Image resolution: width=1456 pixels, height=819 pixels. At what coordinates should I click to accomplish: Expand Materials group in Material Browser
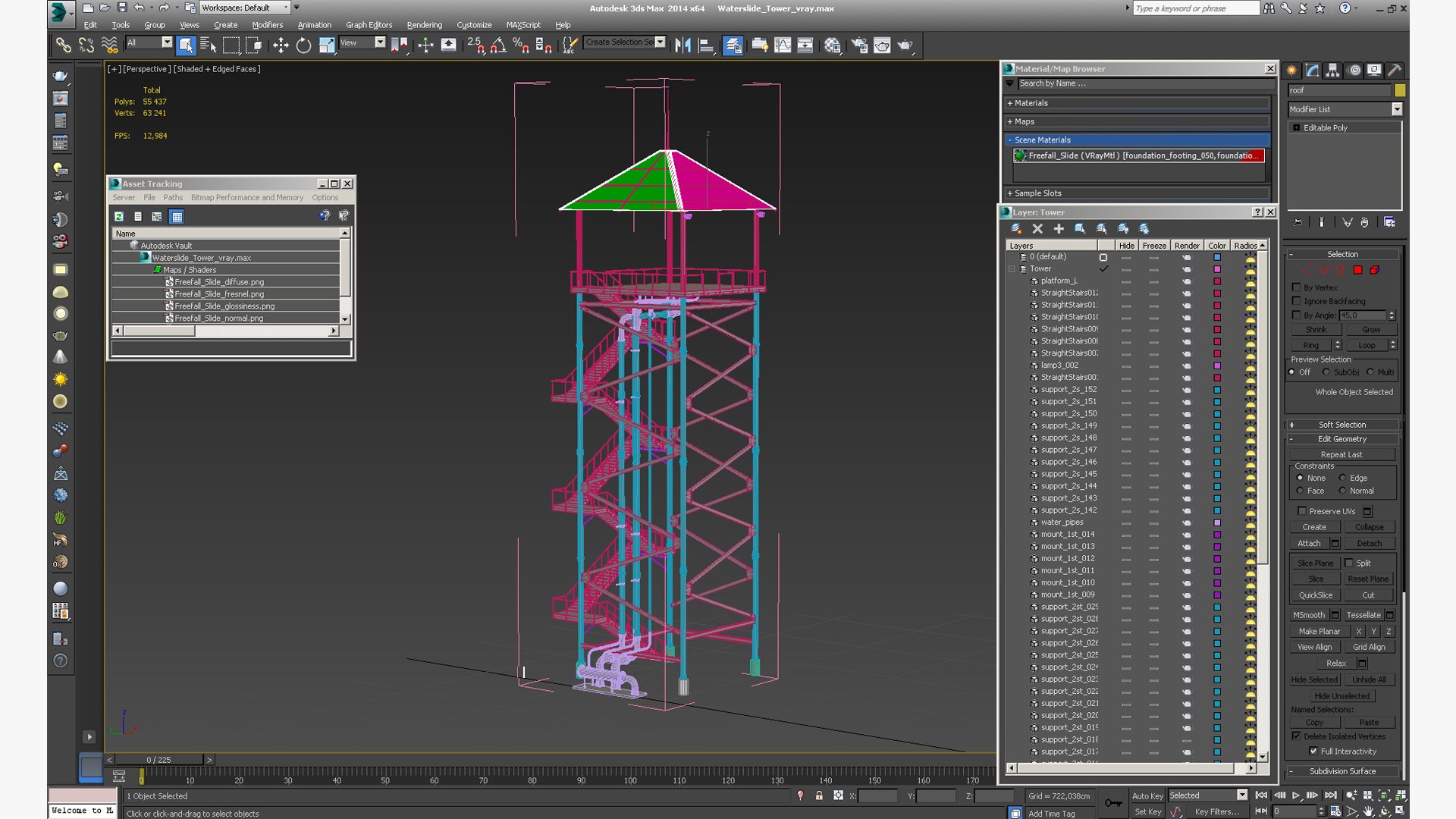click(x=1137, y=103)
